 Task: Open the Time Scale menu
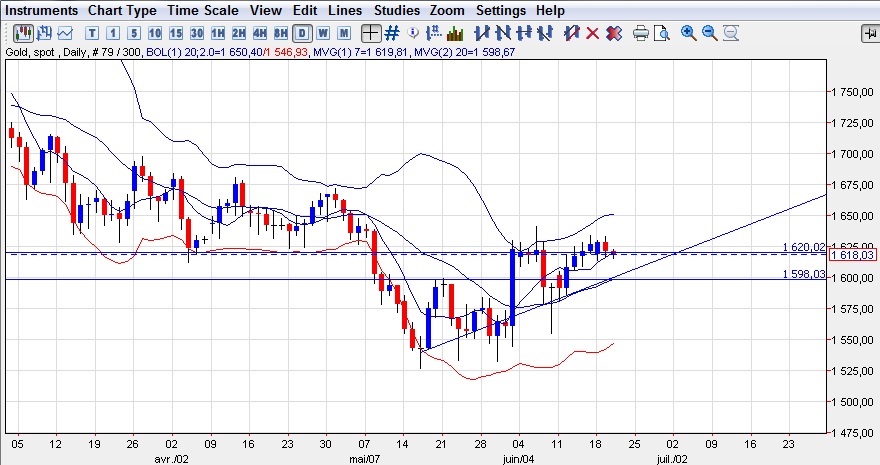pyautogui.click(x=204, y=10)
